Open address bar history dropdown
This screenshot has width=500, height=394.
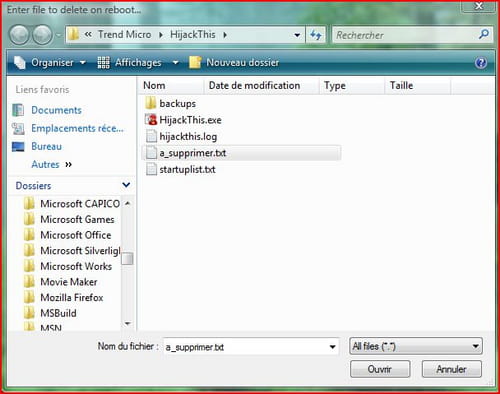point(297,35)
